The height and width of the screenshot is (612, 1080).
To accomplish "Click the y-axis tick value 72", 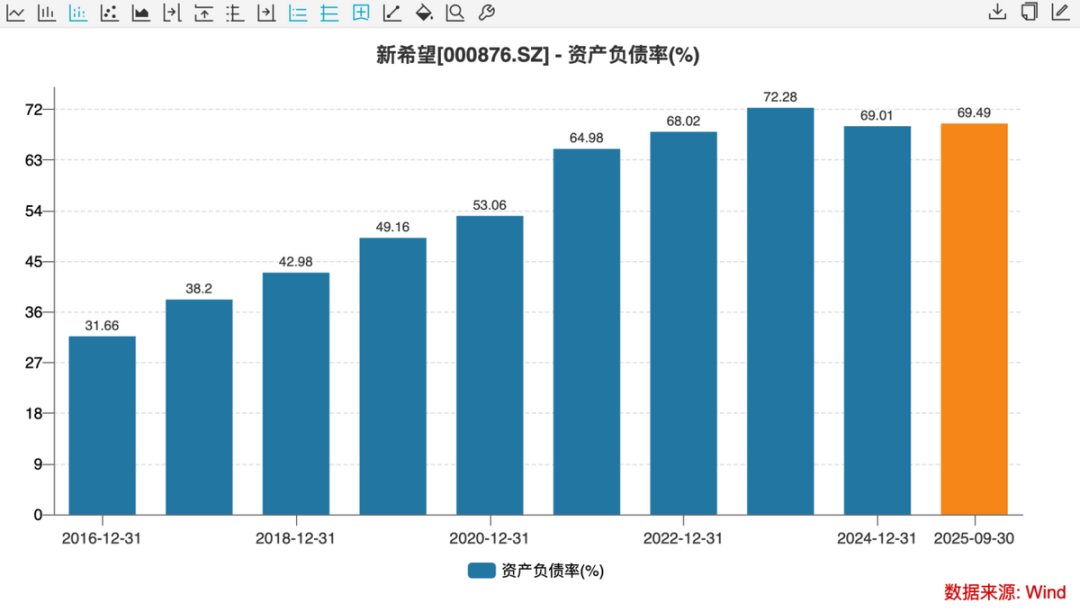I will click(34, 109).
